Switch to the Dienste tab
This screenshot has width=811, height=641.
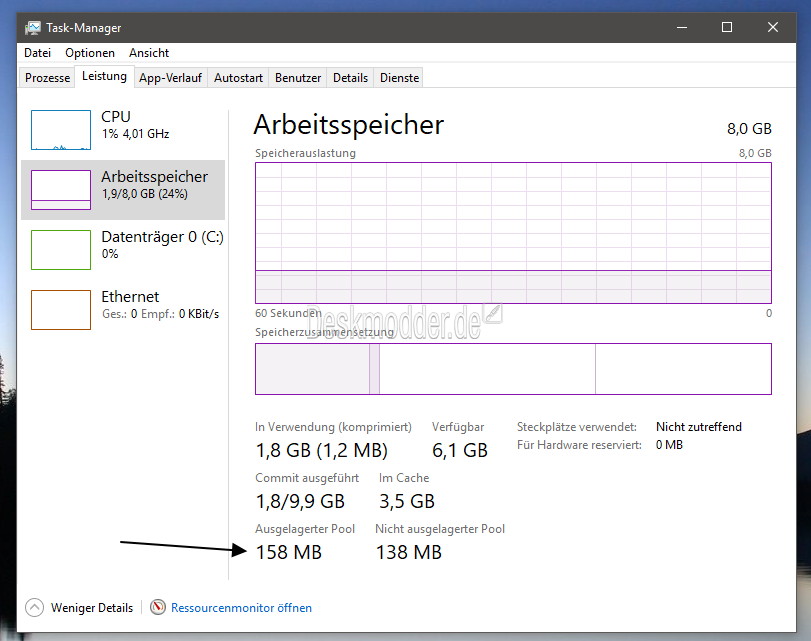click(399, 78)
